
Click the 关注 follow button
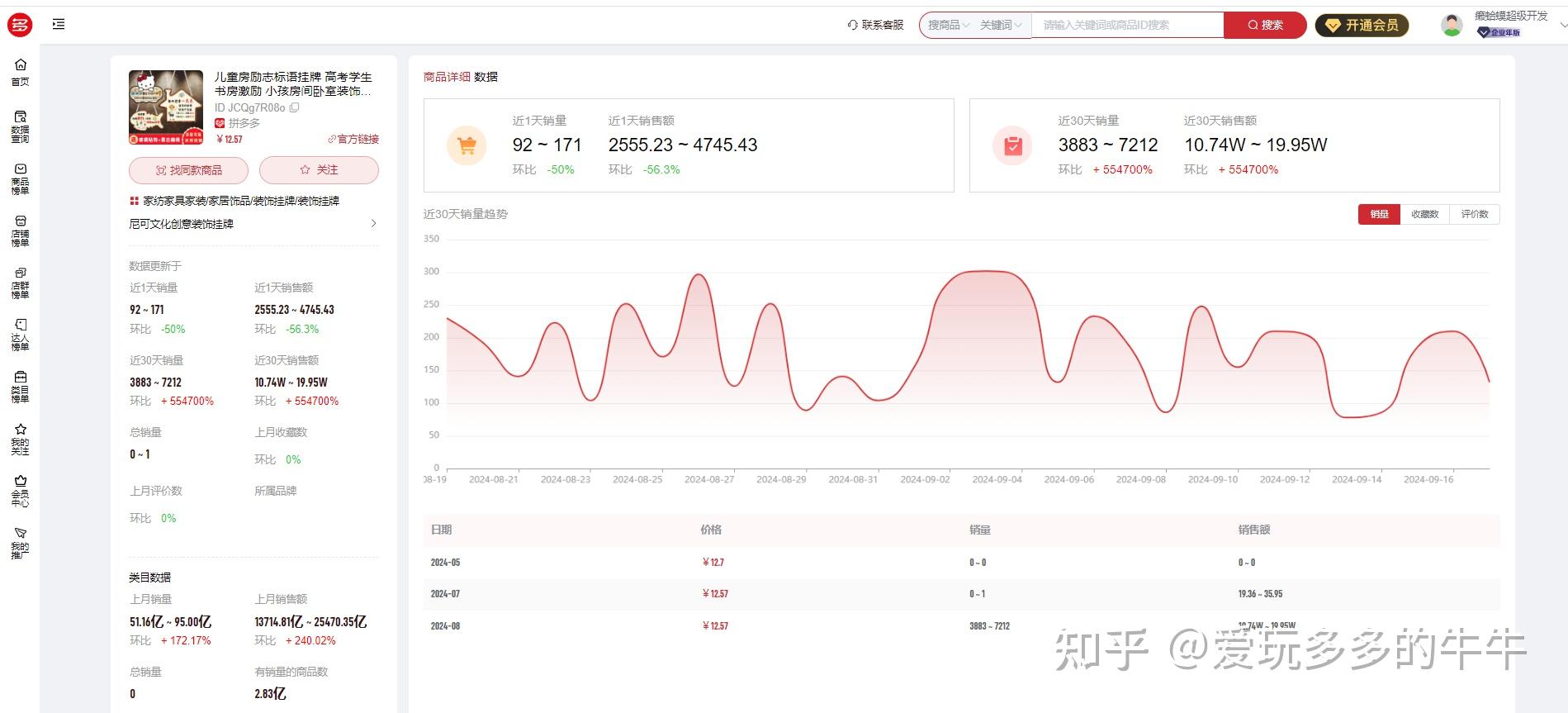coord(319,170)
